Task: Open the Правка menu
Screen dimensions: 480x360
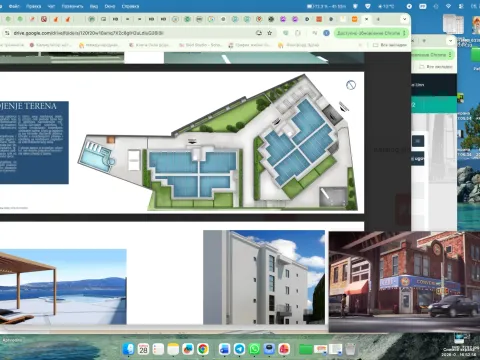Action: pyautogui.click(x=33, y=6)
